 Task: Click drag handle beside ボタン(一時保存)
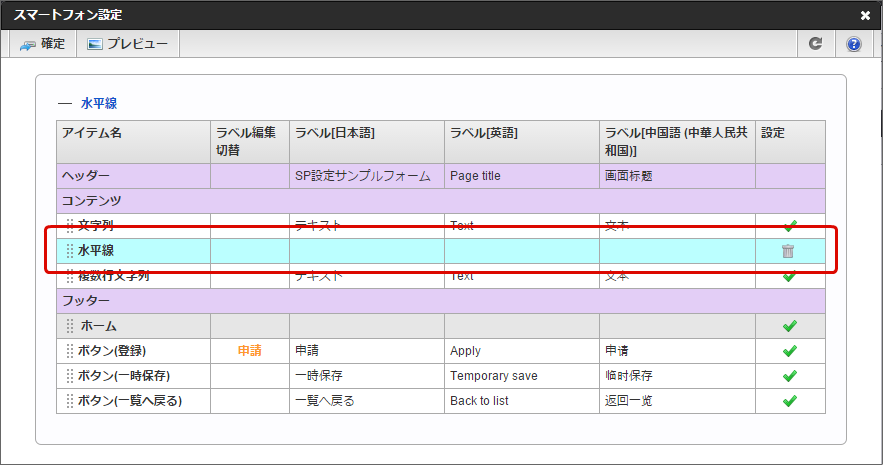click(70, 376)
